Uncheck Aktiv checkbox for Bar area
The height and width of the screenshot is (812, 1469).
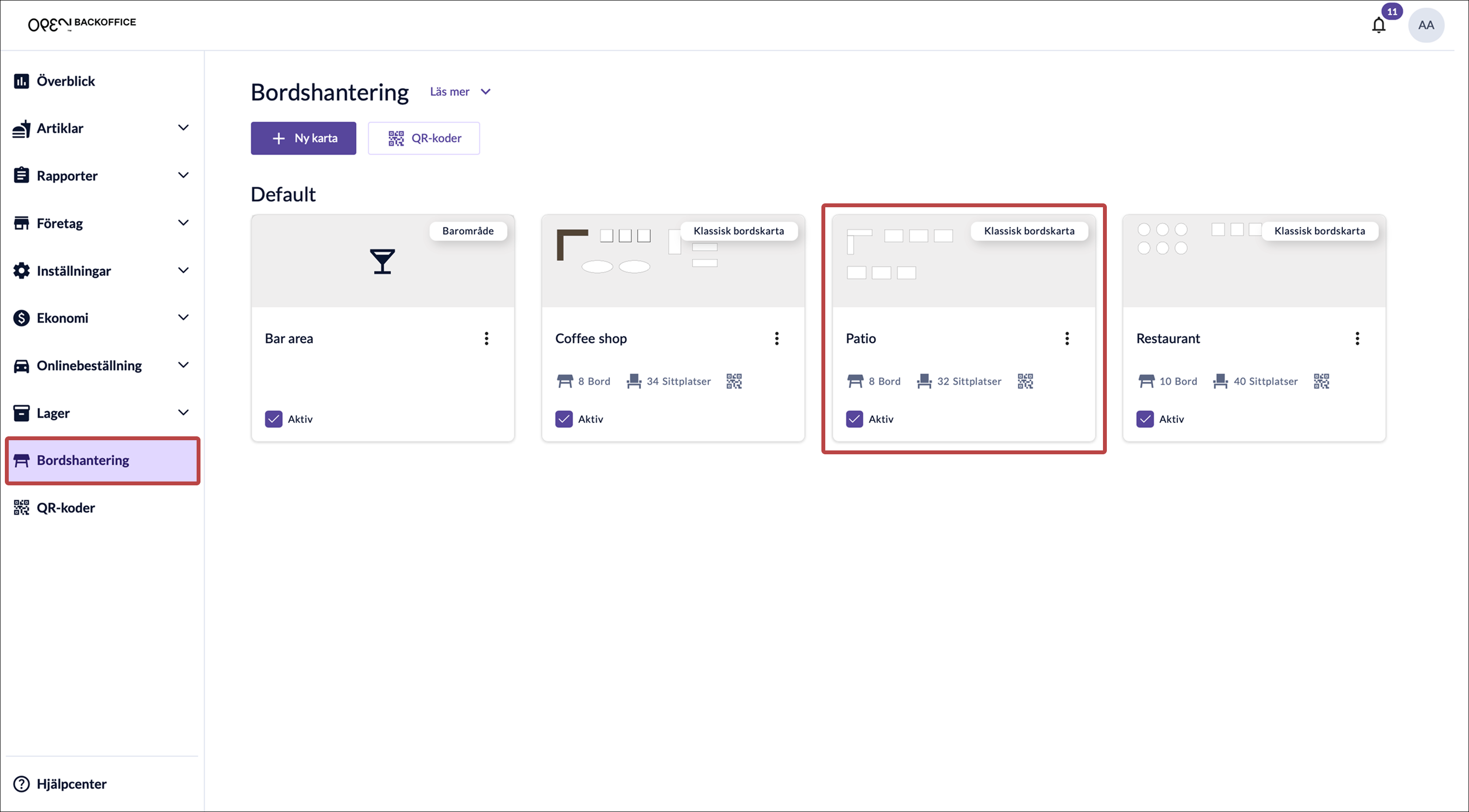[x=274, y=419]
